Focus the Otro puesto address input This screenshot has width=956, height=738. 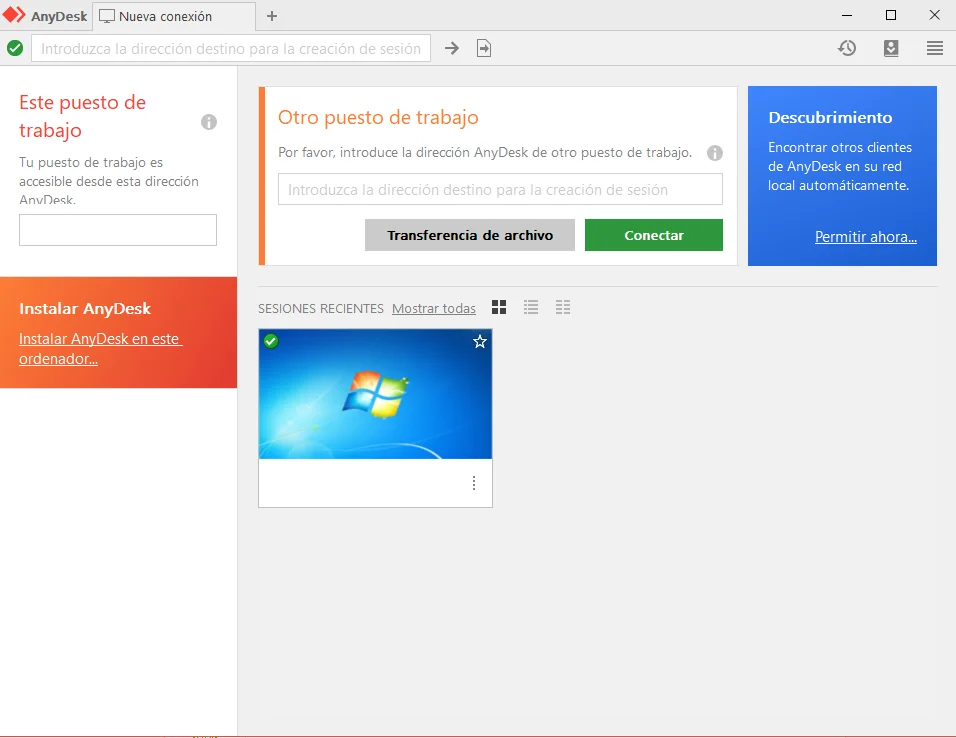[x=500, y=189]
